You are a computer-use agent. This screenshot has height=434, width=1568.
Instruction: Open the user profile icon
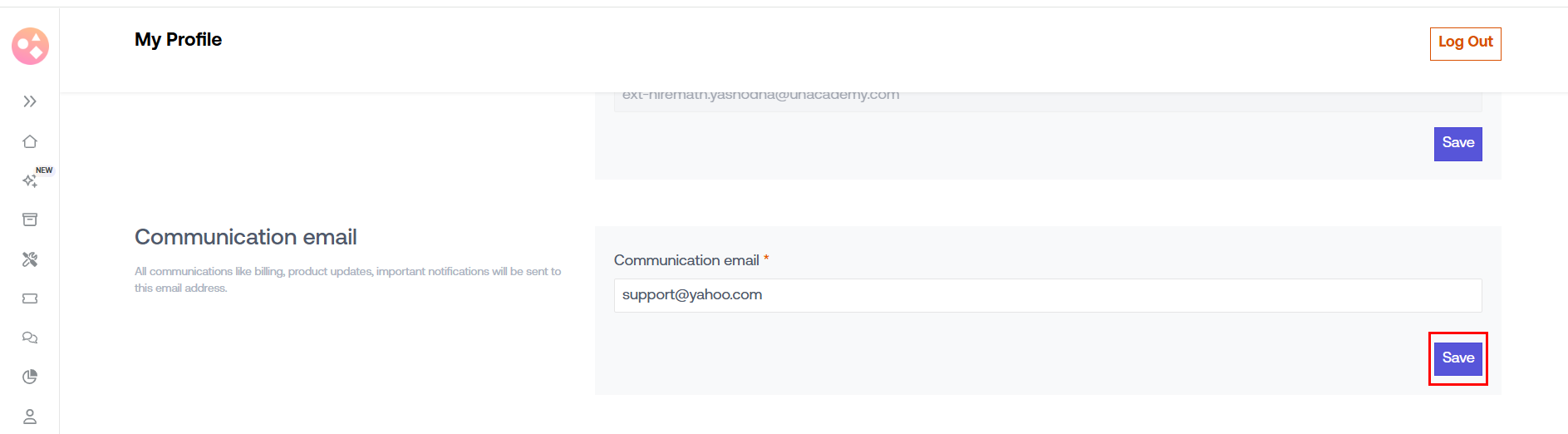click(x=30, y=416)
